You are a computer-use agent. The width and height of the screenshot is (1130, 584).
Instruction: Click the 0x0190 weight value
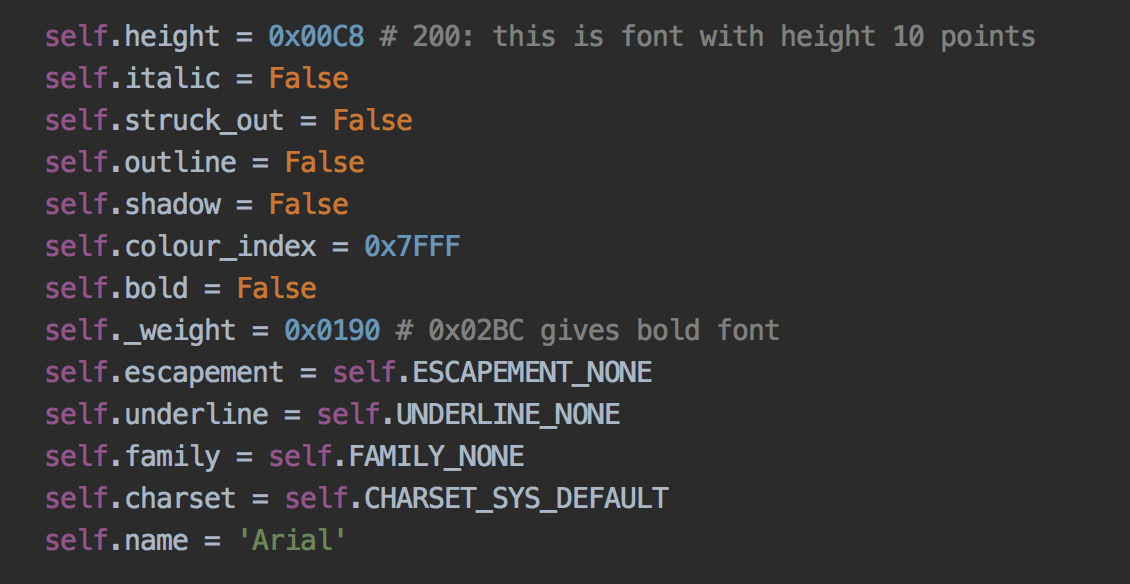(332, 330)
